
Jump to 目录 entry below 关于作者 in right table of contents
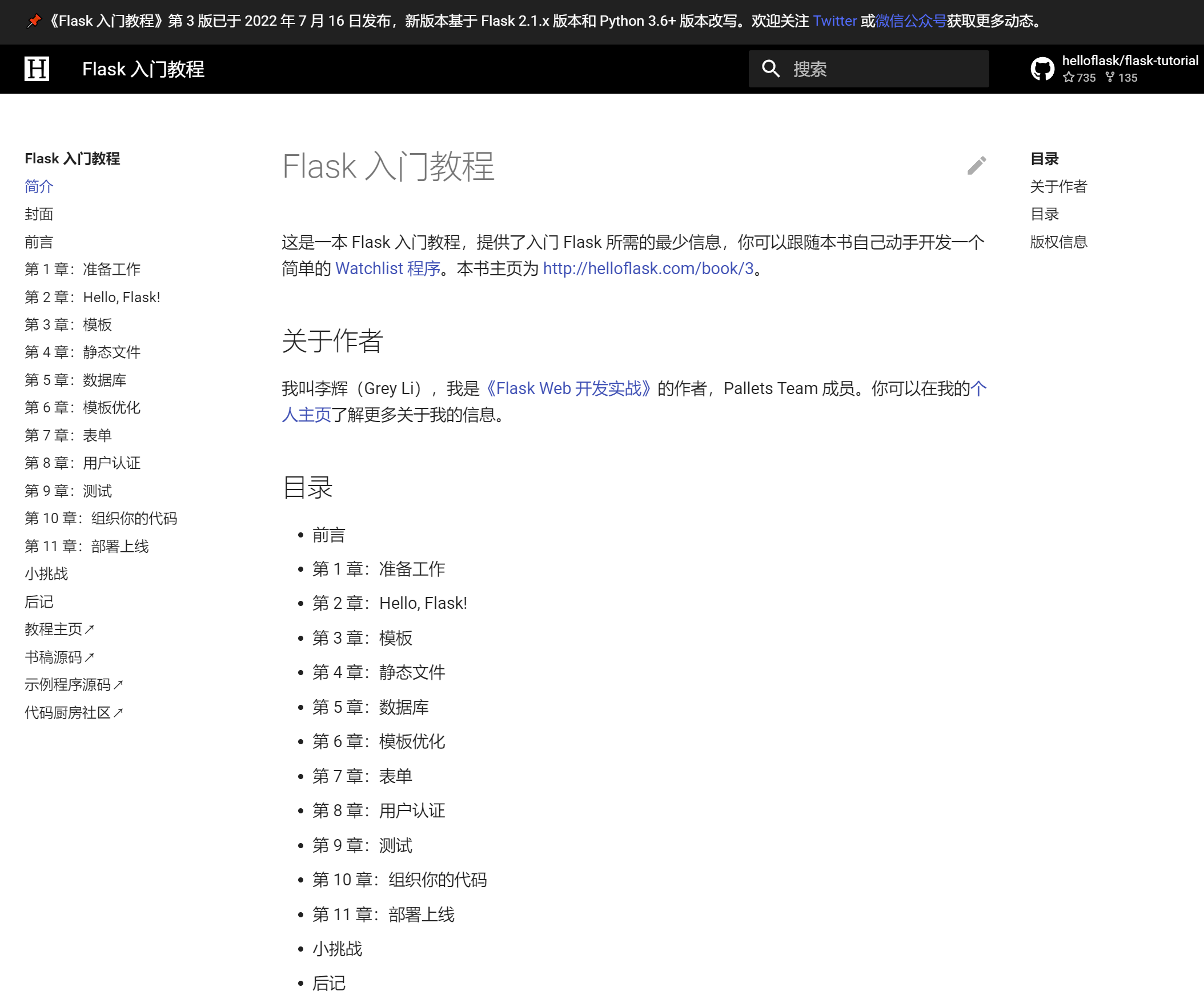1045,214
